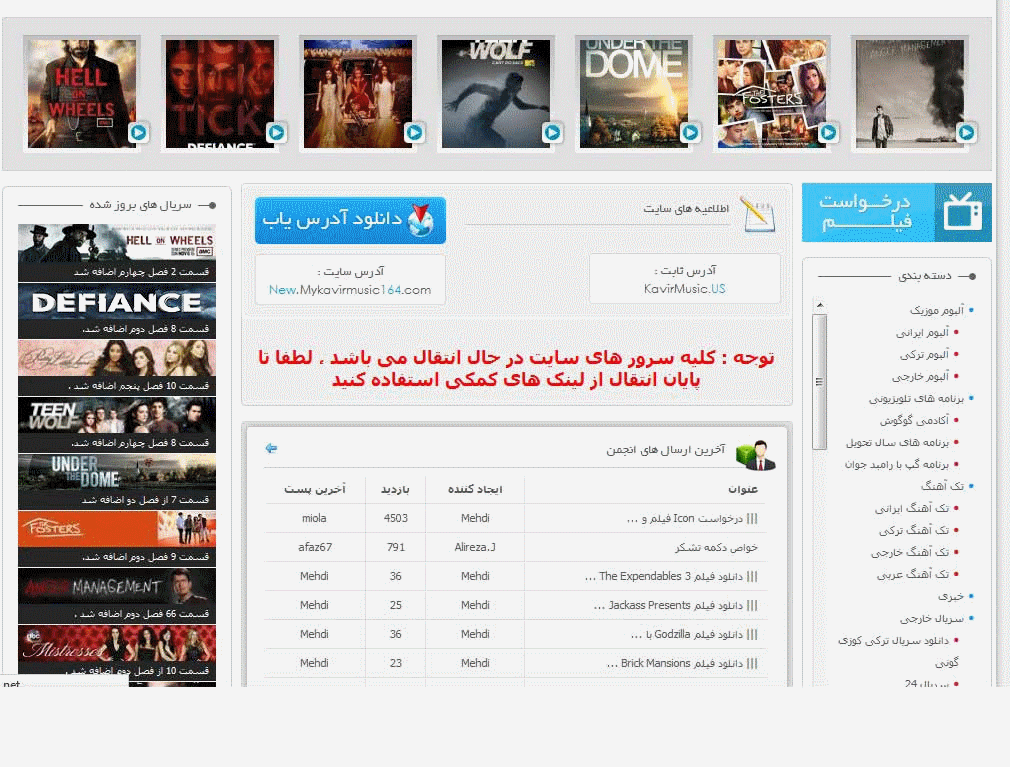
Task: Open forum topic خواص دکمه تشکر
Action: coord(716,547)
